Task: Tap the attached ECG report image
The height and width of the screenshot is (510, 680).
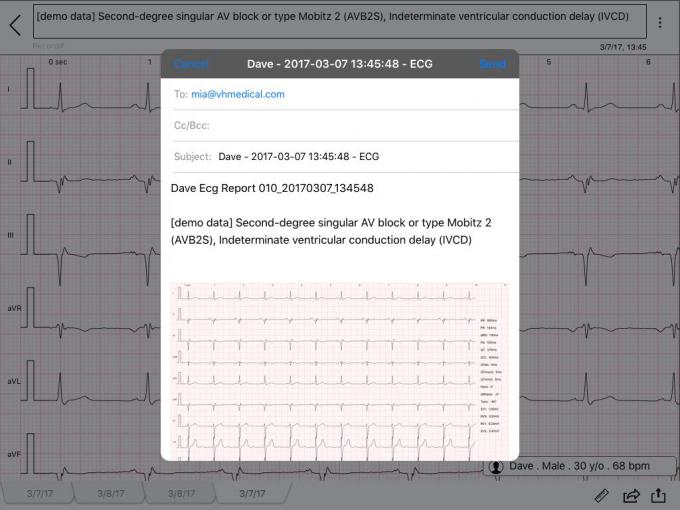Action: tap(339, 371)
